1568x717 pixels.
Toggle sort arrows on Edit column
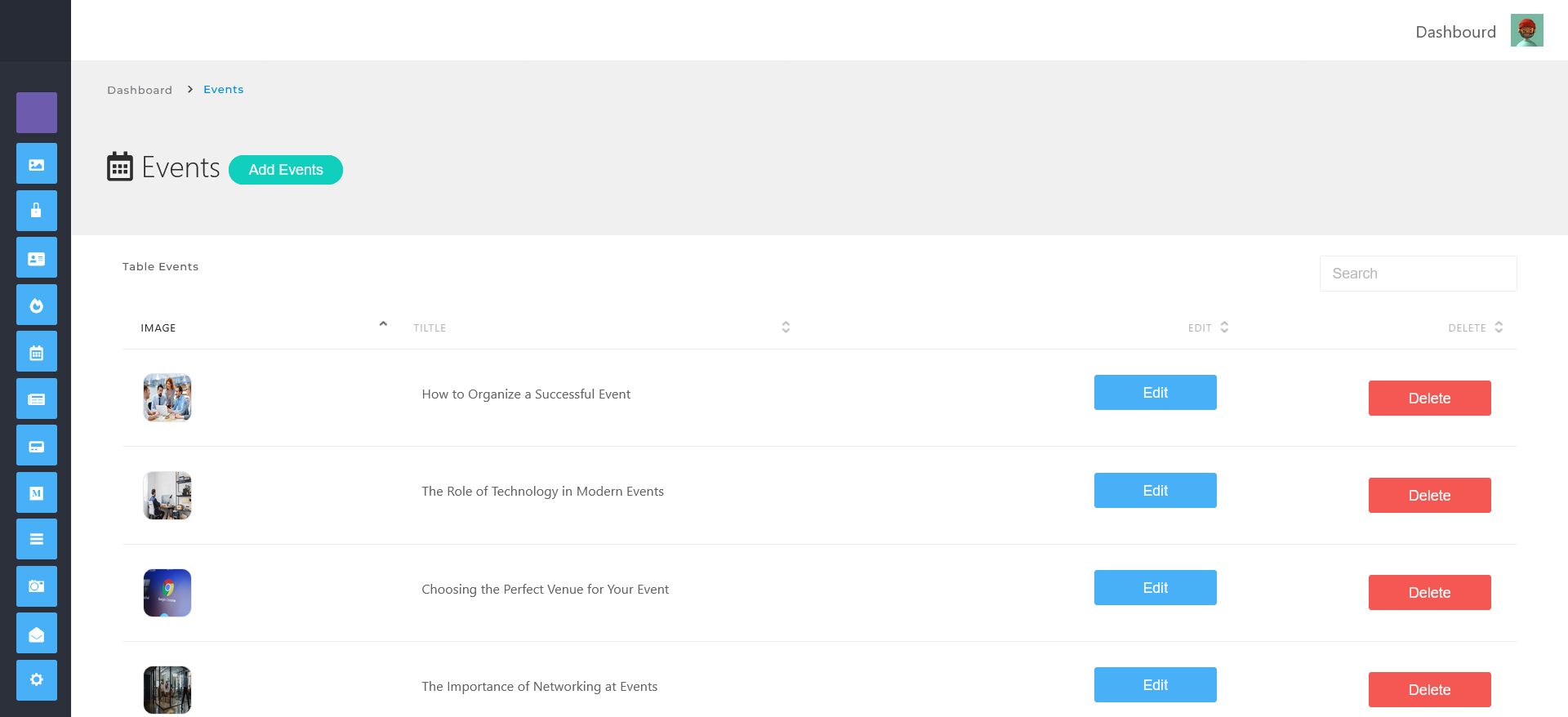(1224, 327)
